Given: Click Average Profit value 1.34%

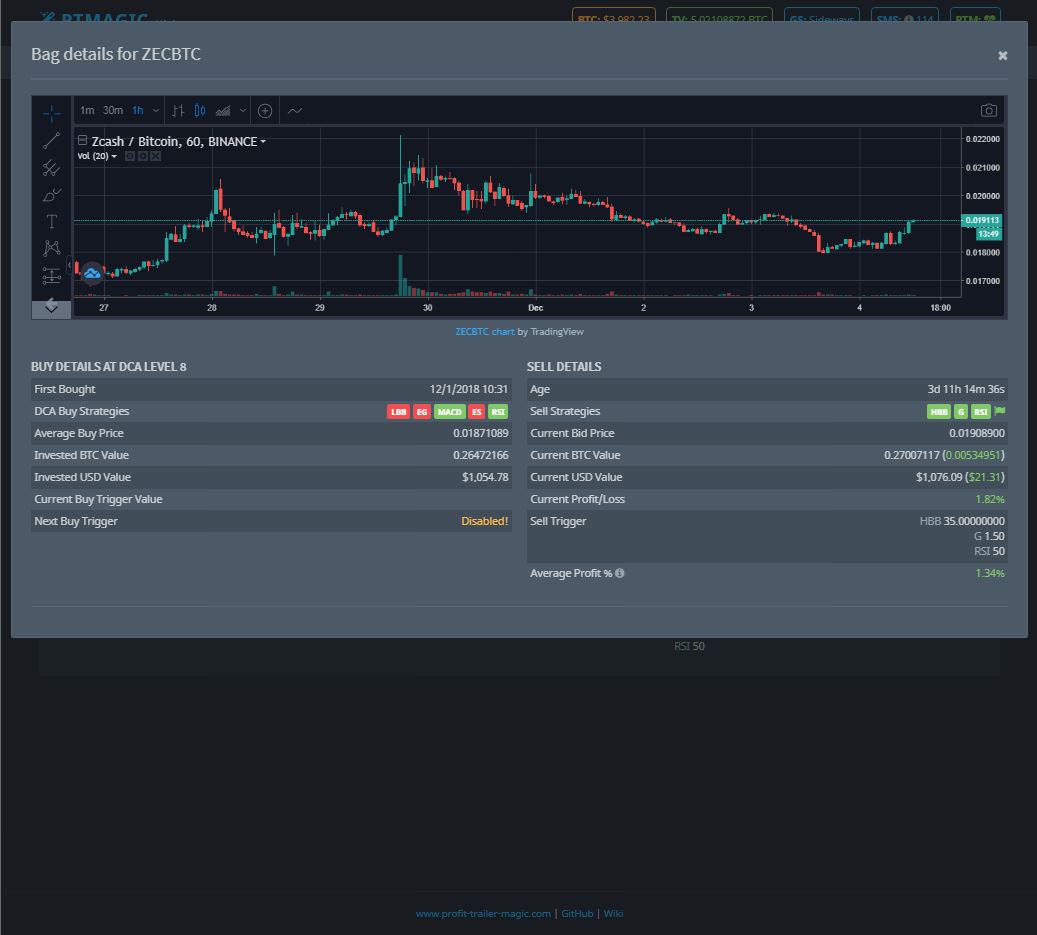Looking at the screenshot, I should click(x=990, y=573).
